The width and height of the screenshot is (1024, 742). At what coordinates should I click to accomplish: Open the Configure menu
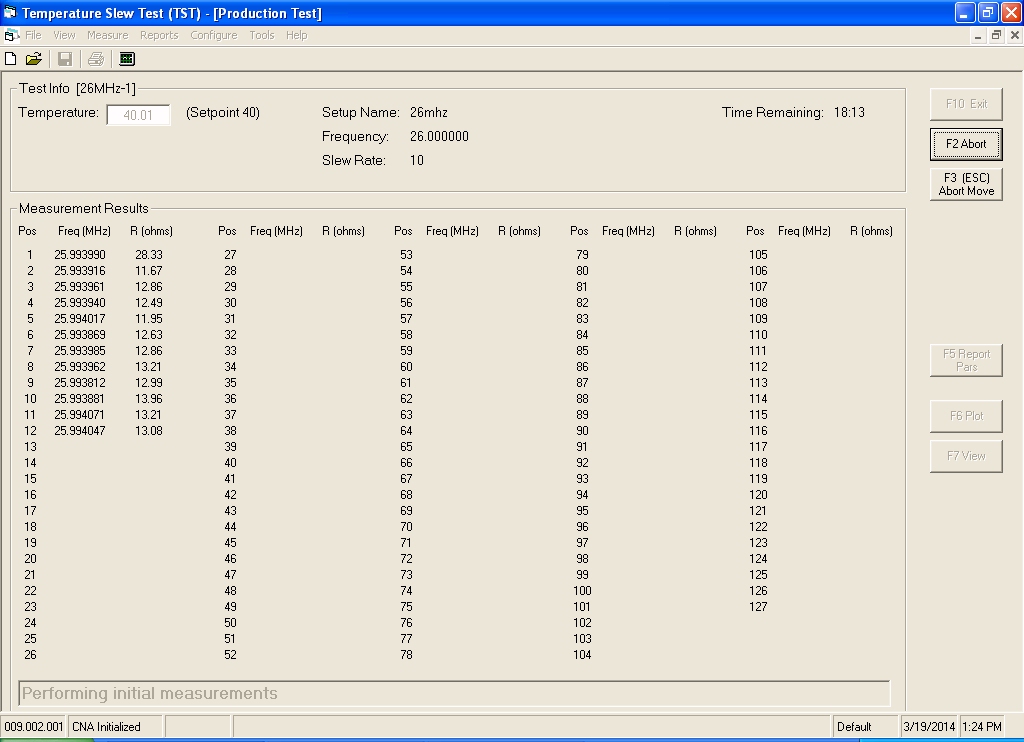point(214,35)
